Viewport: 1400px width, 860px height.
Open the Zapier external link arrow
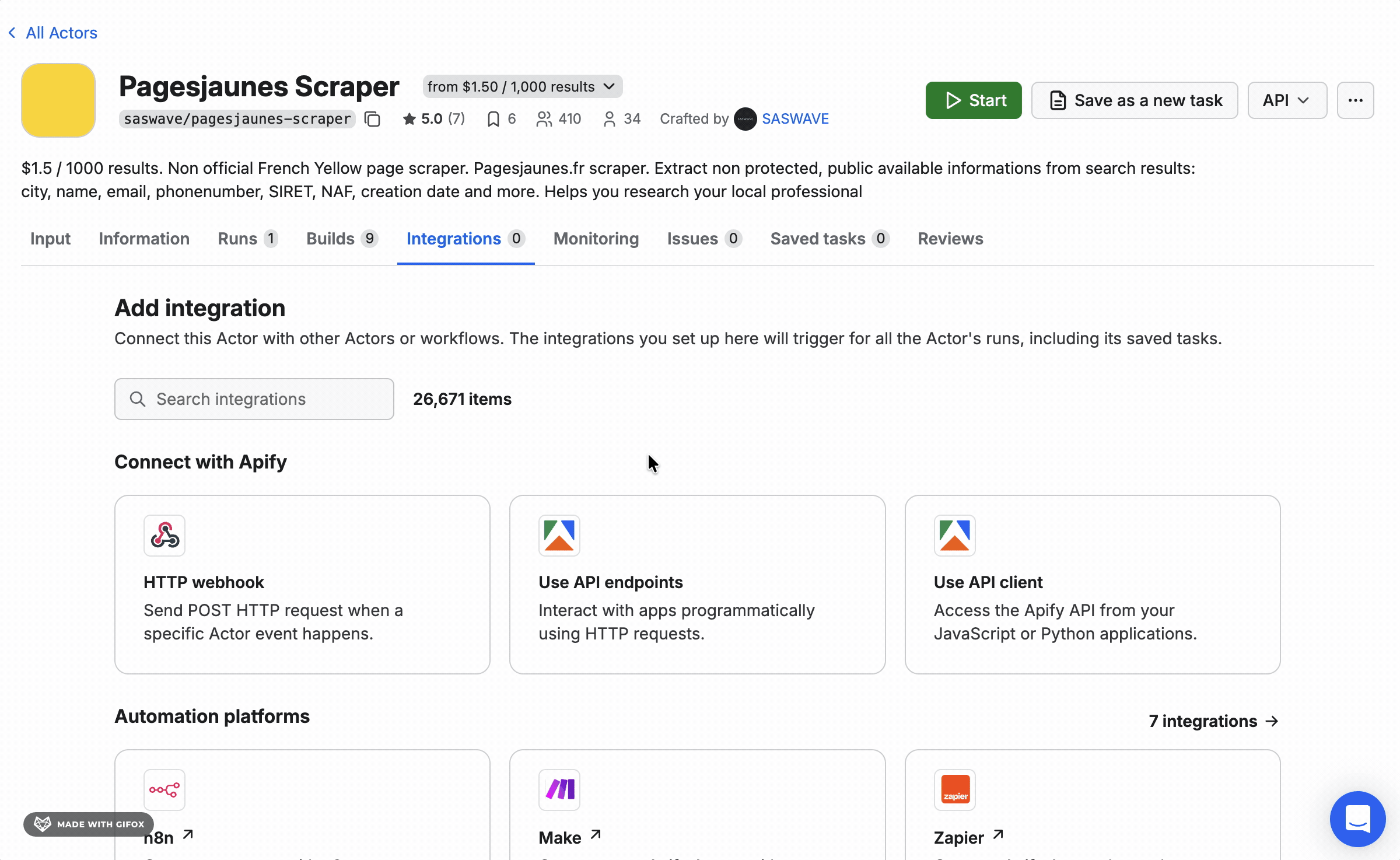(x=998, y=835)
